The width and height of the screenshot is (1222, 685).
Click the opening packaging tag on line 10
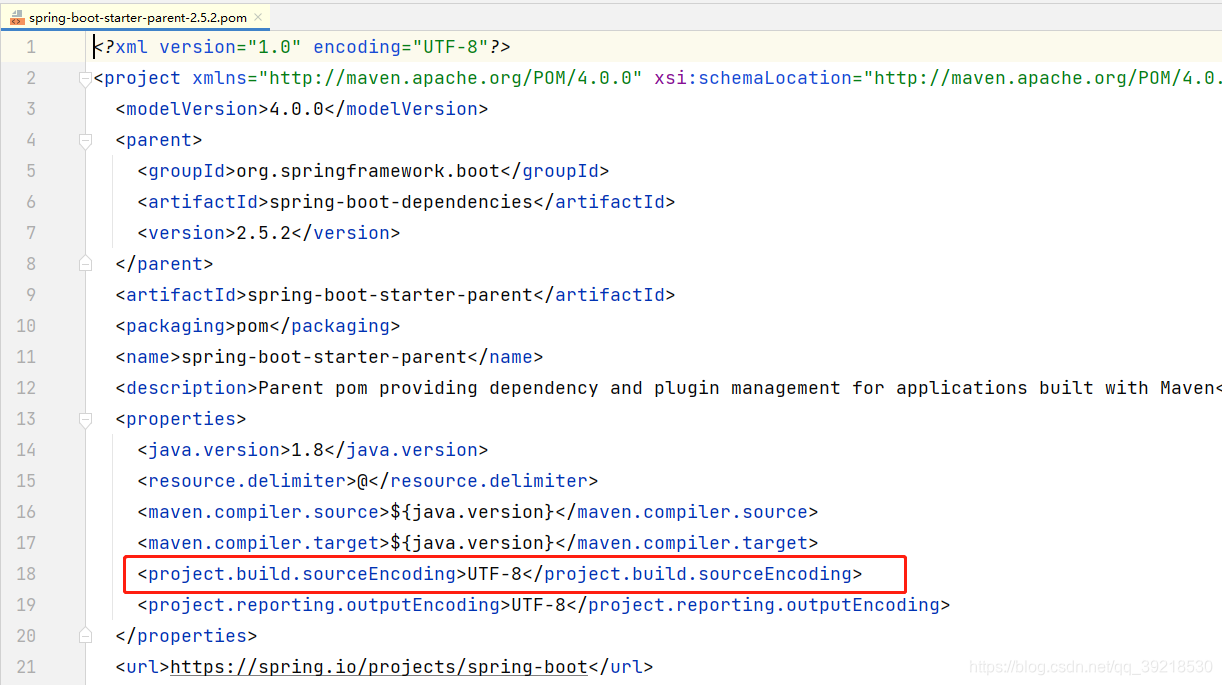pos(176,327)
